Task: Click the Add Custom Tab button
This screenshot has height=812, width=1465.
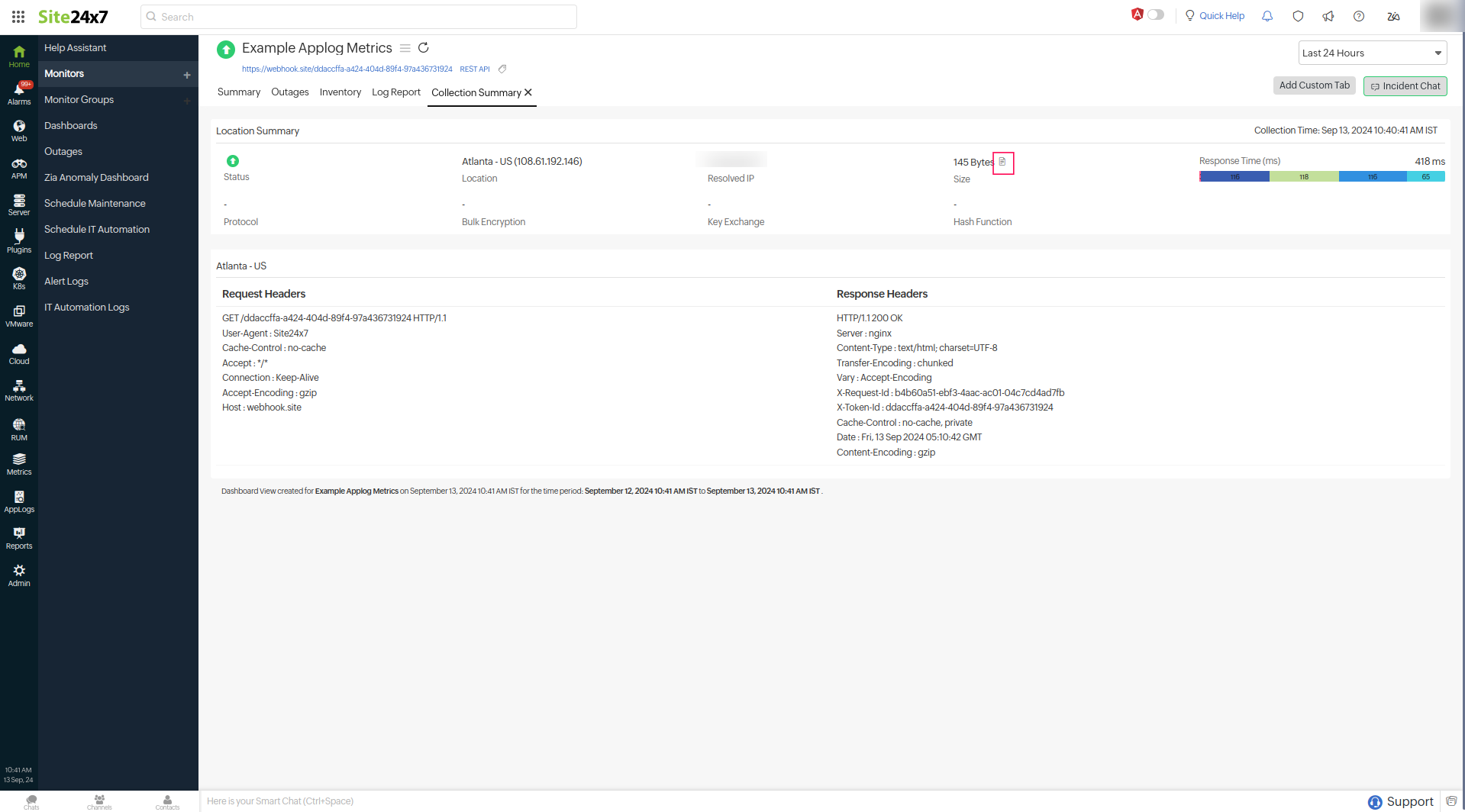Action: pyautogui.click(x=1315, y=85)
